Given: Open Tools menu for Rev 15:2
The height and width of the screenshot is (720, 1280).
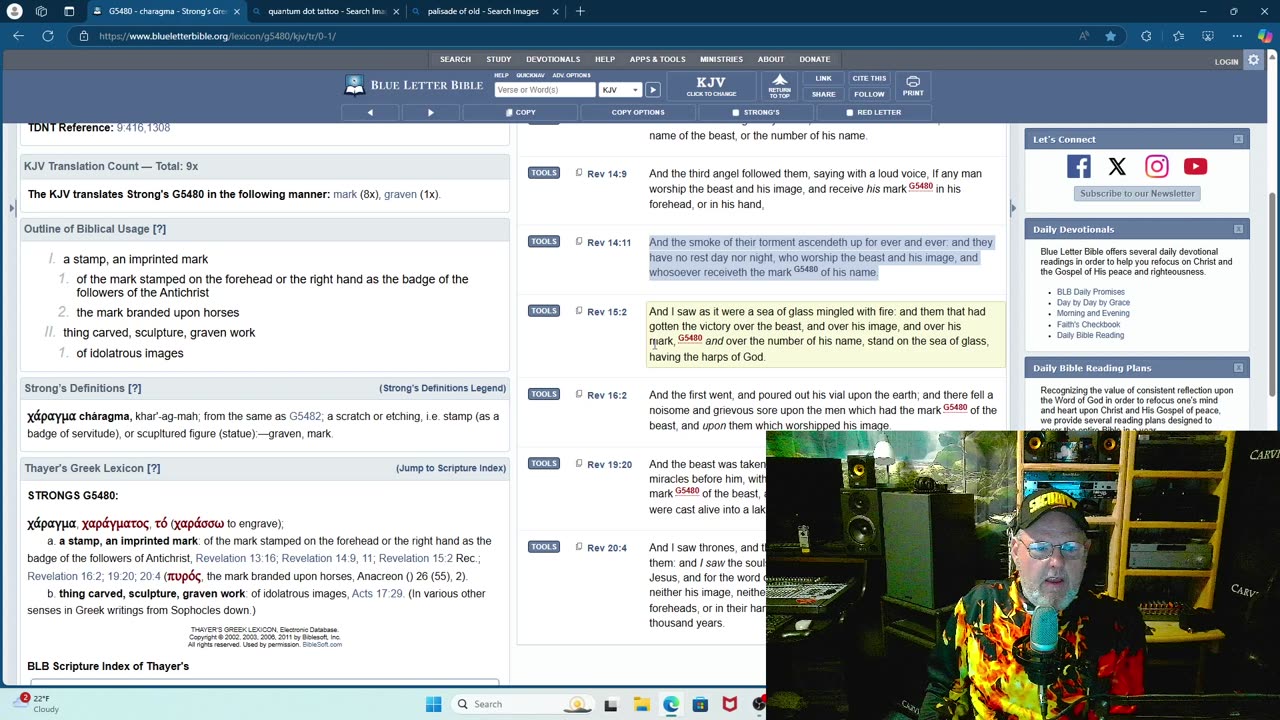Looking at the screenshot, I should 543,311.
